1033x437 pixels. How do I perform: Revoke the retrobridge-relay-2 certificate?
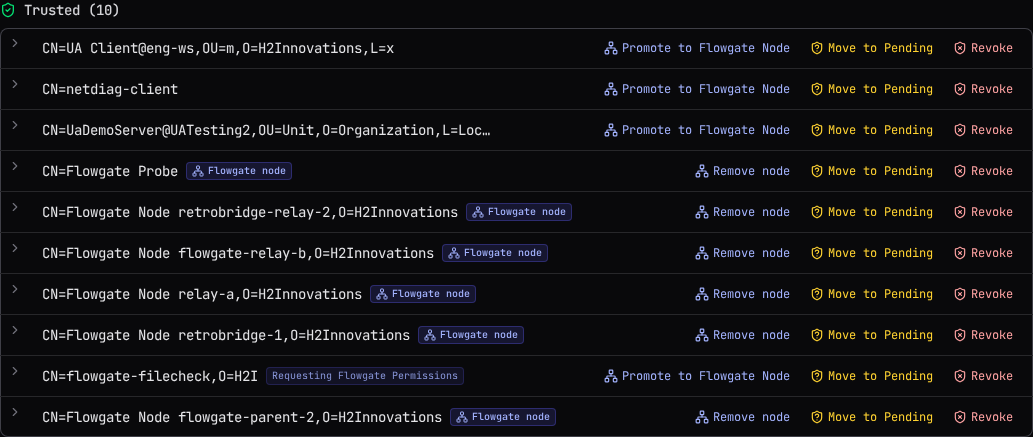(x=984, y=212)
